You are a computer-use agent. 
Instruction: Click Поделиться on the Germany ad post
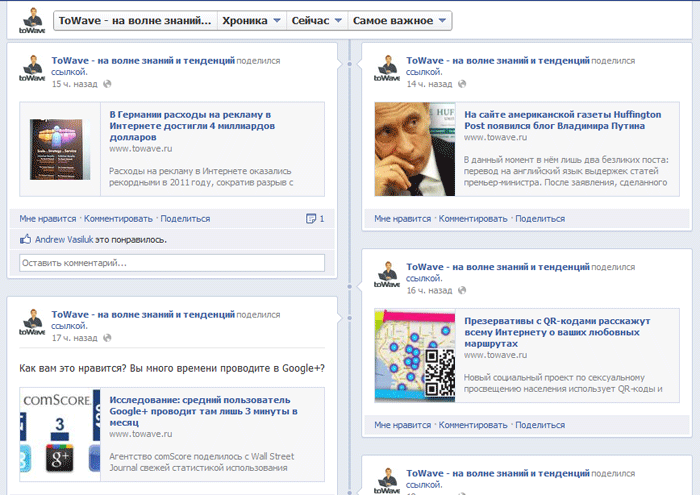[185, 219]
